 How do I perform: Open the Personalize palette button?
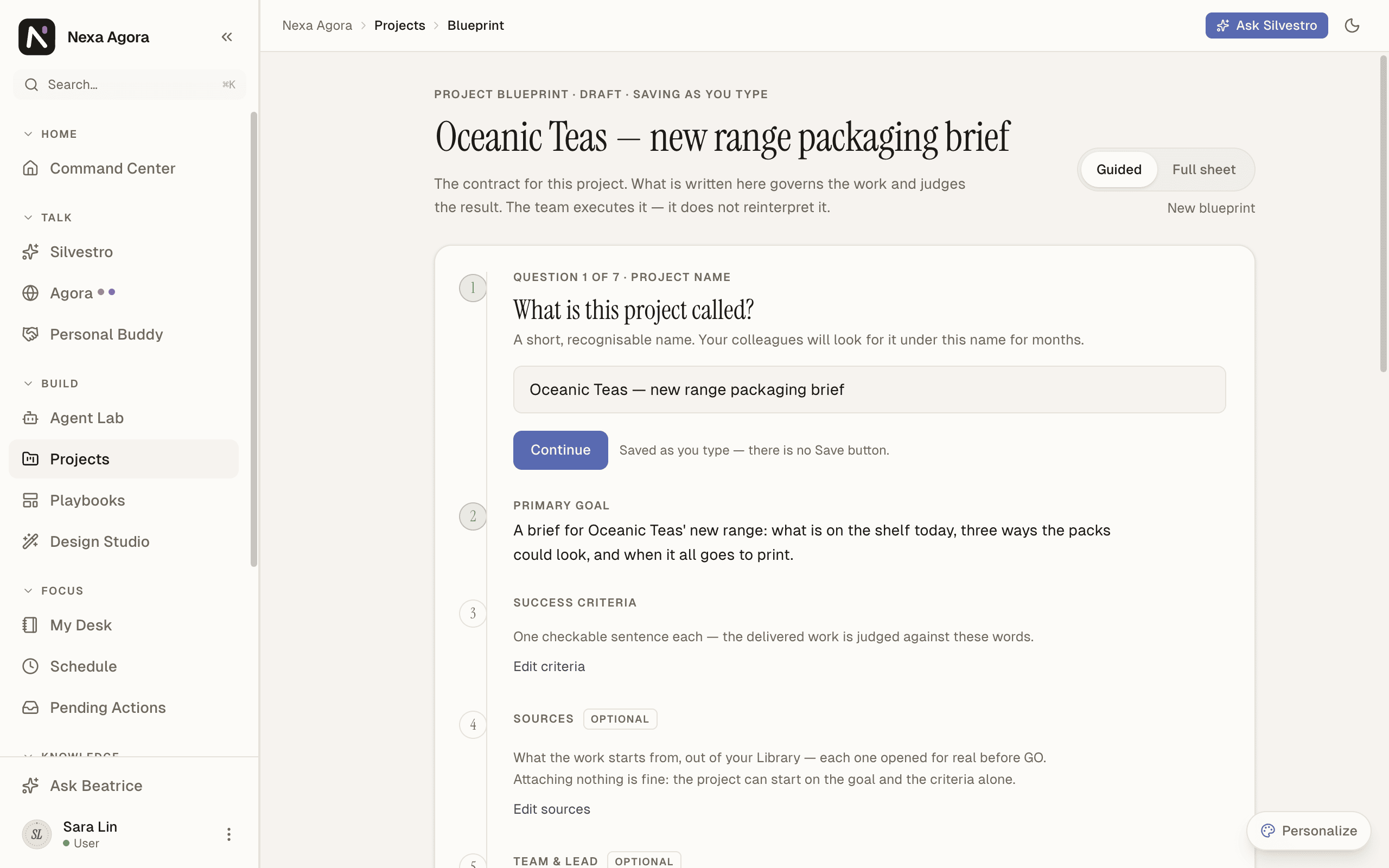tap(1309, 831)
